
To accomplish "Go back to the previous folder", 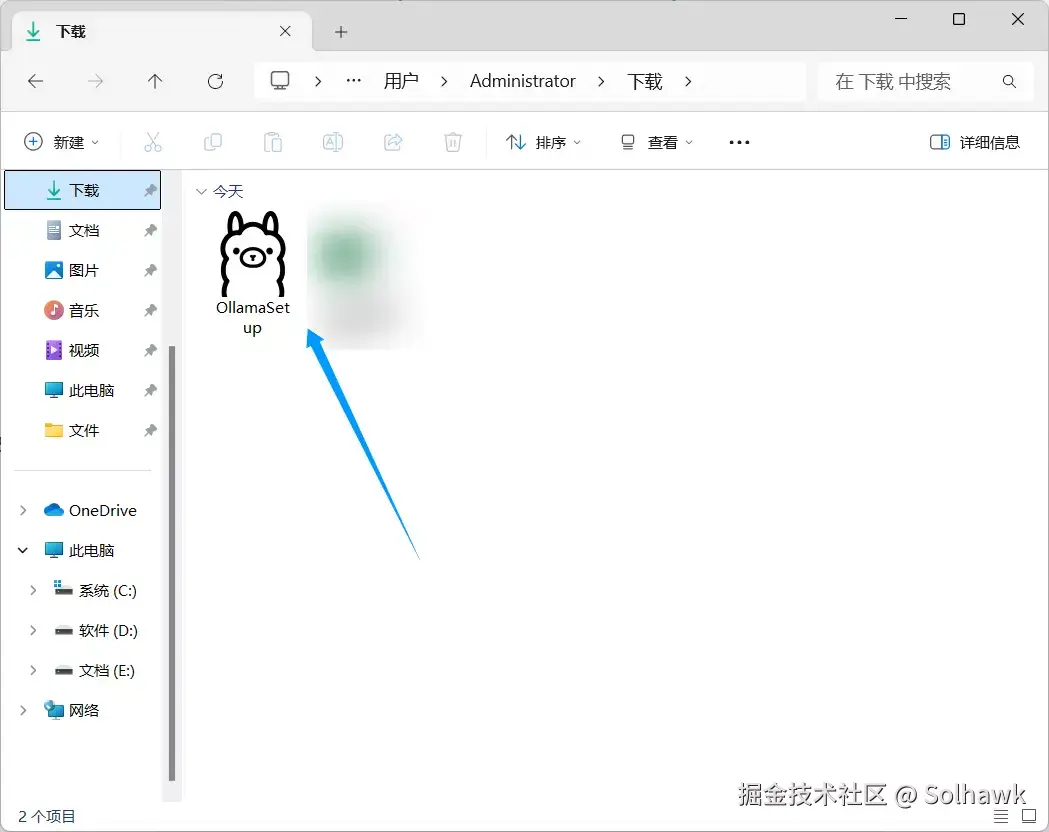I will (35, 82).
